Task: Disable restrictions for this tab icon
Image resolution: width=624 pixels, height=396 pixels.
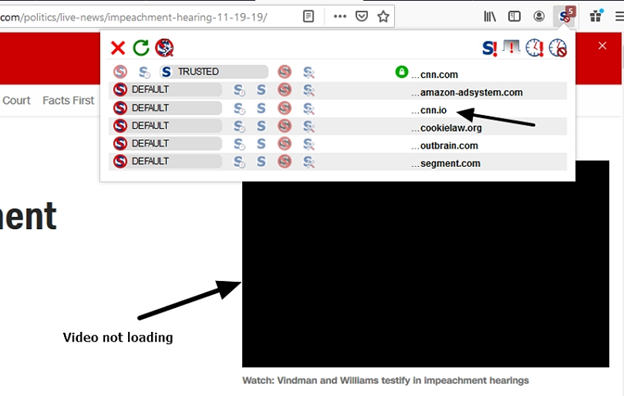Action: click(x=511, y=47)
